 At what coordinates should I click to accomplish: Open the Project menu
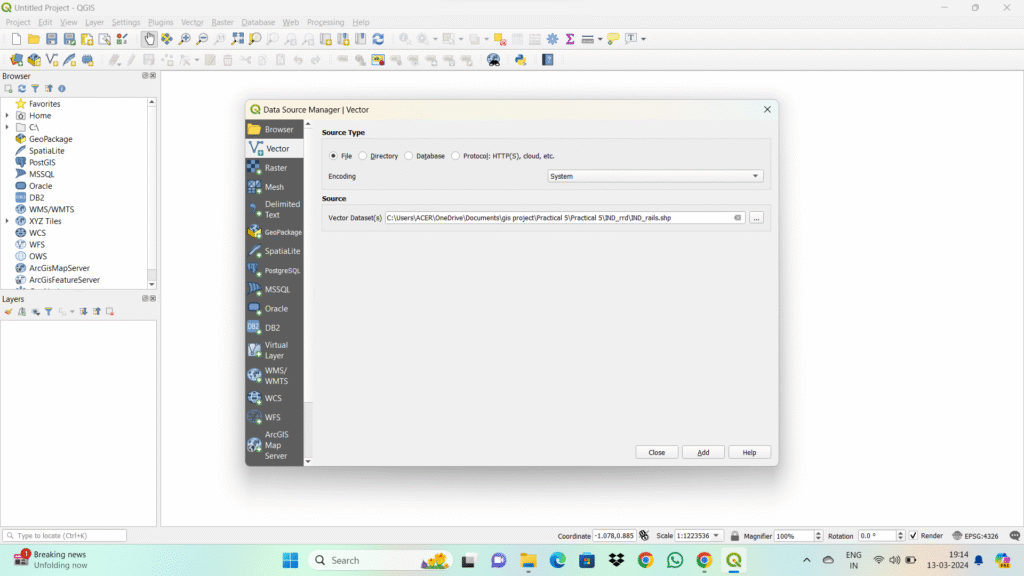click(18, 22)
